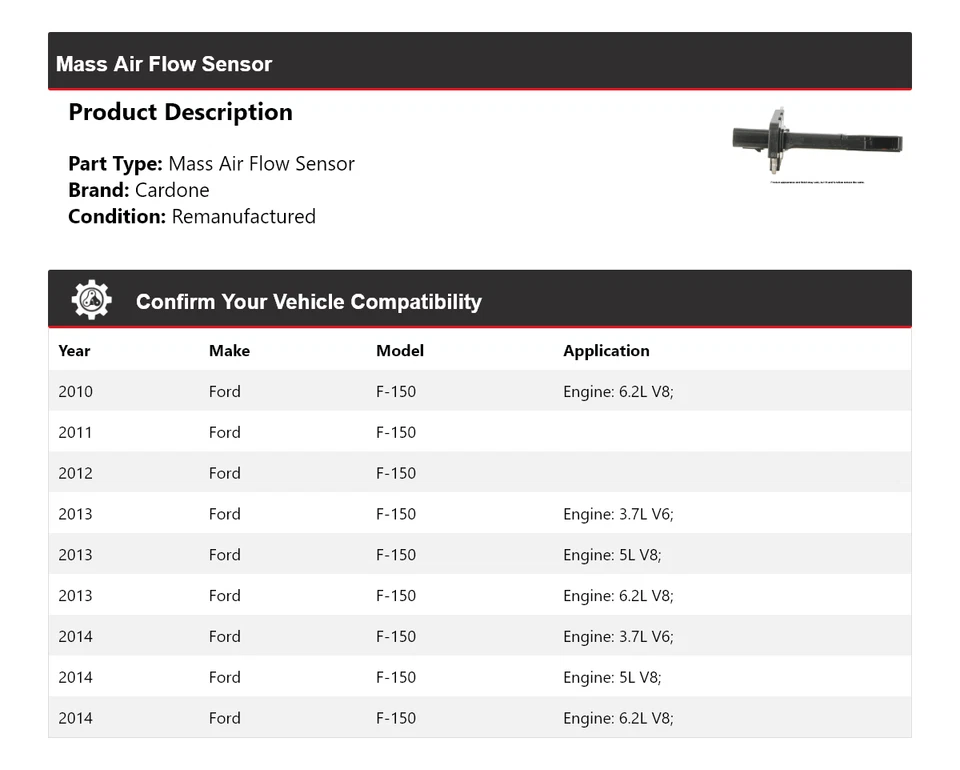The image size is (960, 770).
Task: Click the 2014 Engine: 5L V8 application cell
Action: pyautogui.click(x=612, y=678)
